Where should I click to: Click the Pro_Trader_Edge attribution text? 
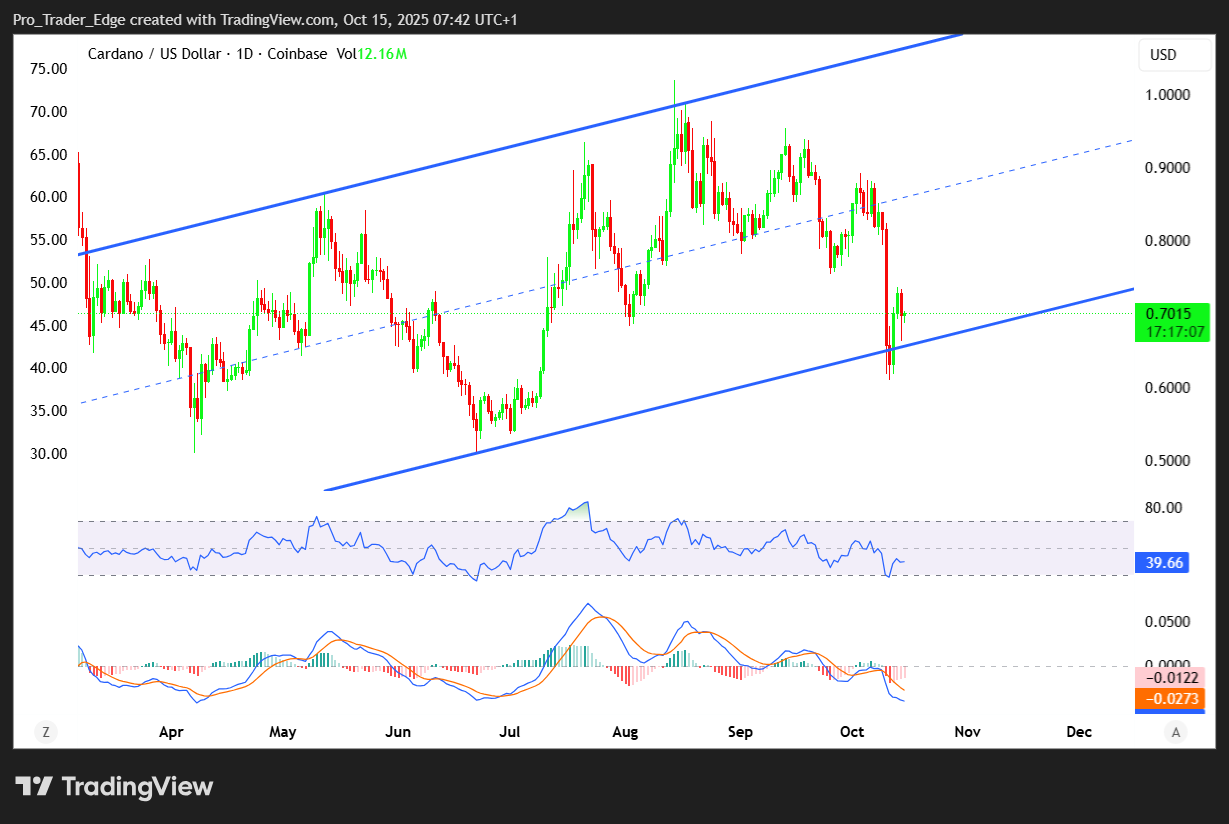coord(70,20)
